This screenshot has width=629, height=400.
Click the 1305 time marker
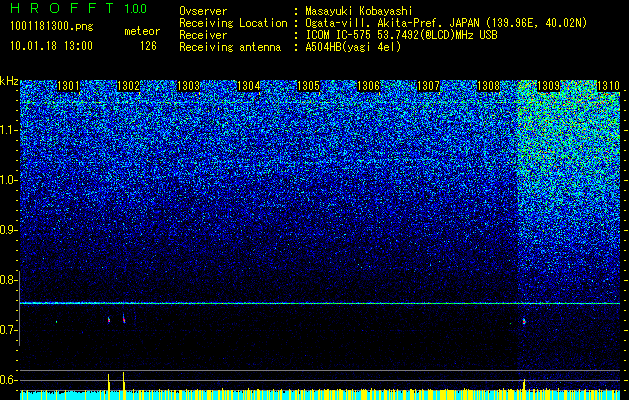[x=308, y=86]
